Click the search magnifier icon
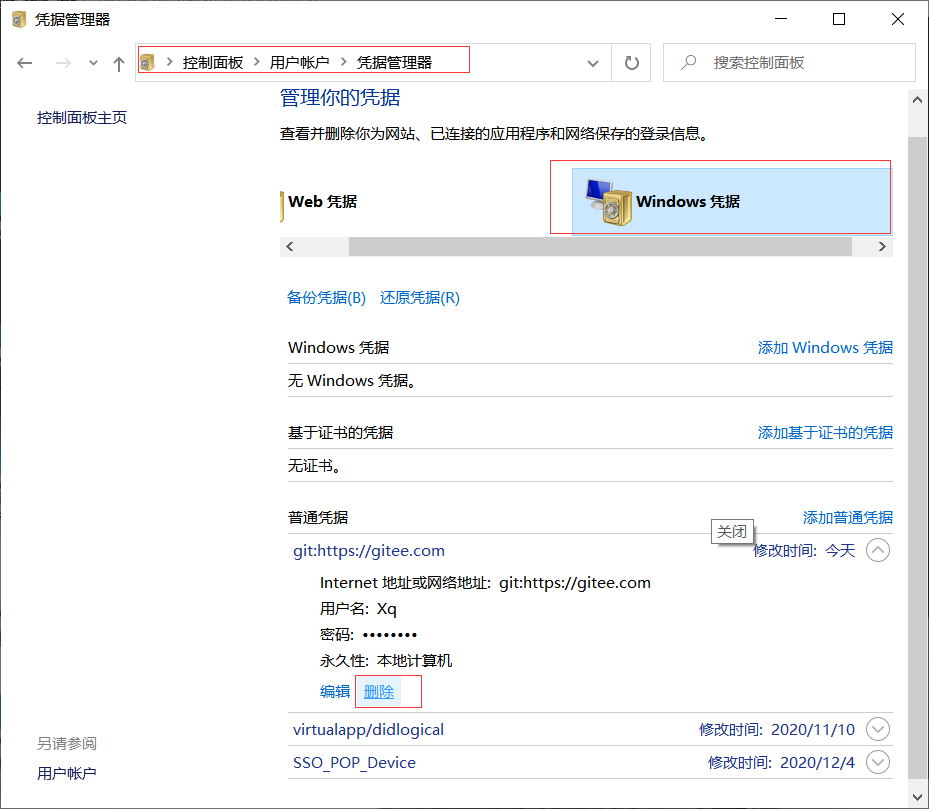 point(686,62)
